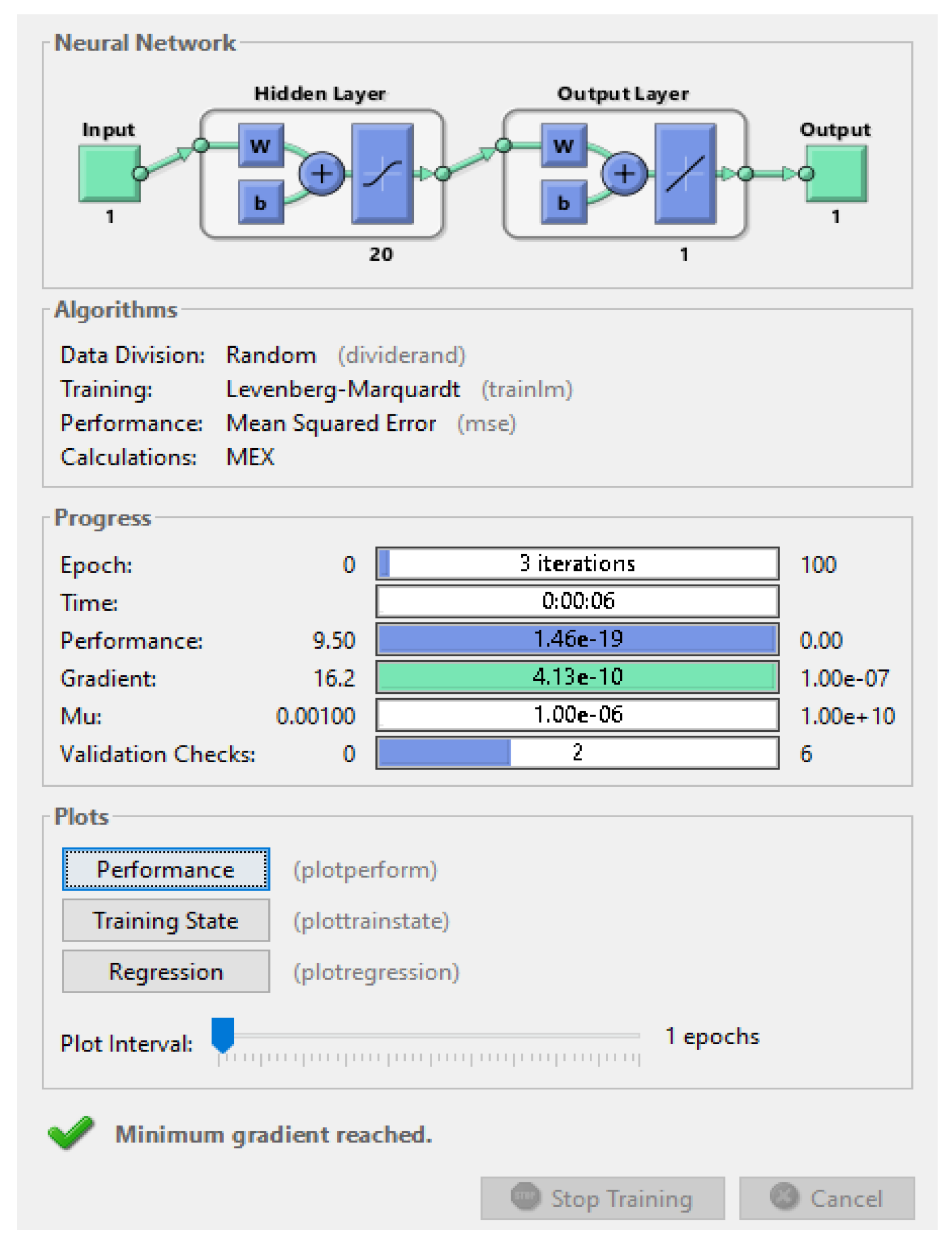This screenshot has height=1247, width=952.
Task: Open the Training State plot
Action: coord(165,921)
